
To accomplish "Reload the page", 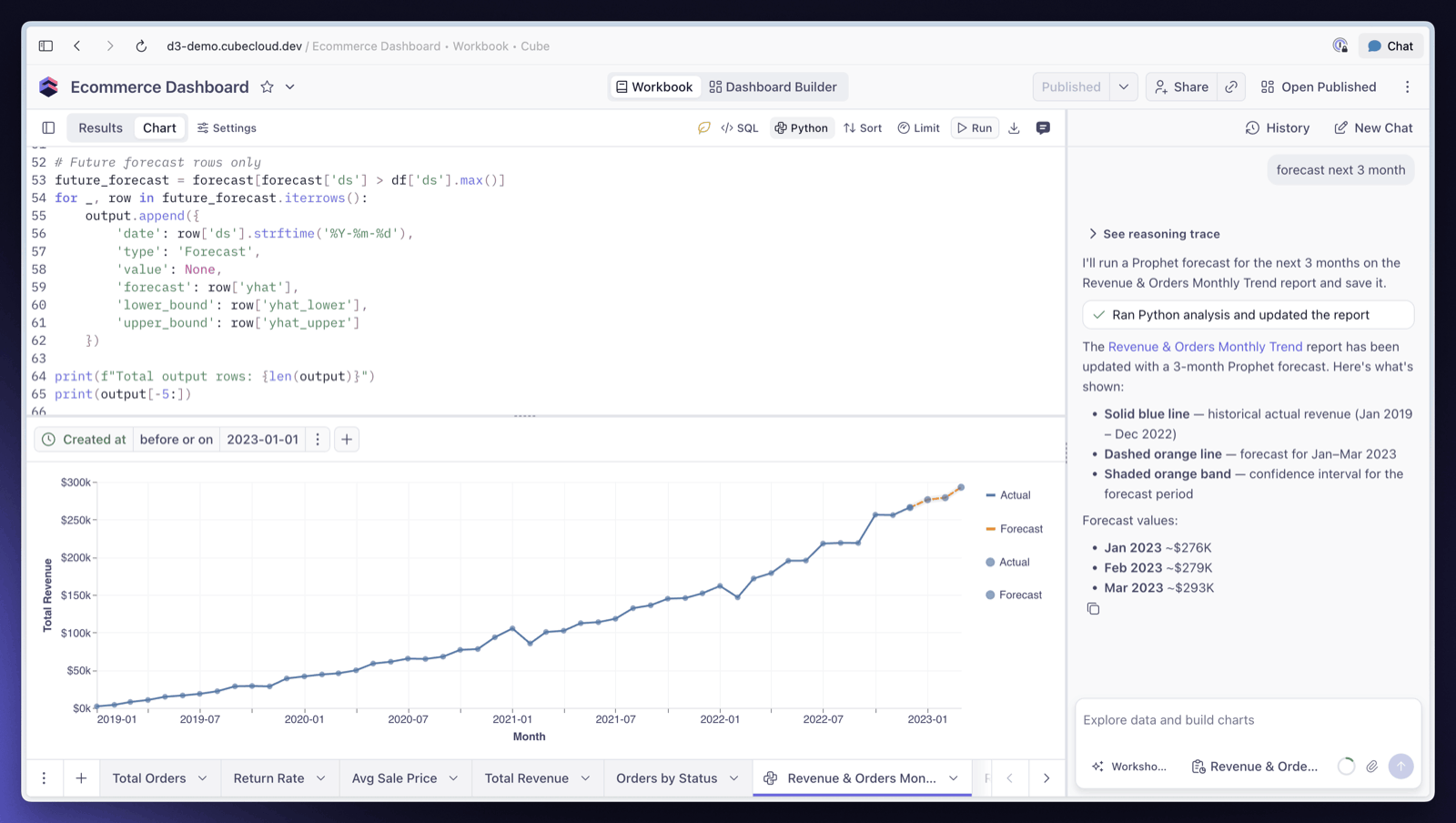I will tap(141, 46).
